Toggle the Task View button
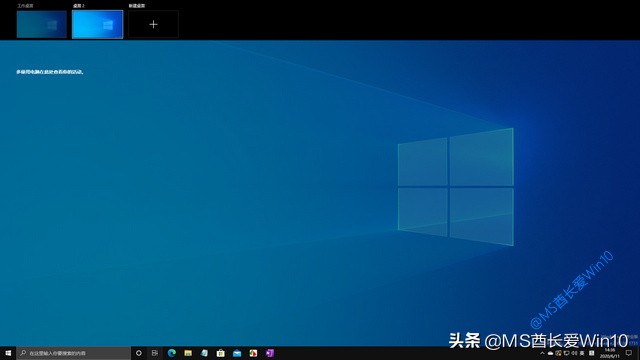 click(155, 353)
